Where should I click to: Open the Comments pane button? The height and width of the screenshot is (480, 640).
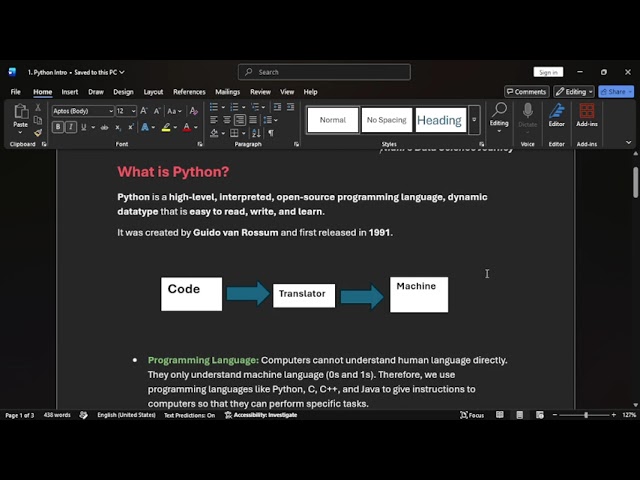pos(527,92)
